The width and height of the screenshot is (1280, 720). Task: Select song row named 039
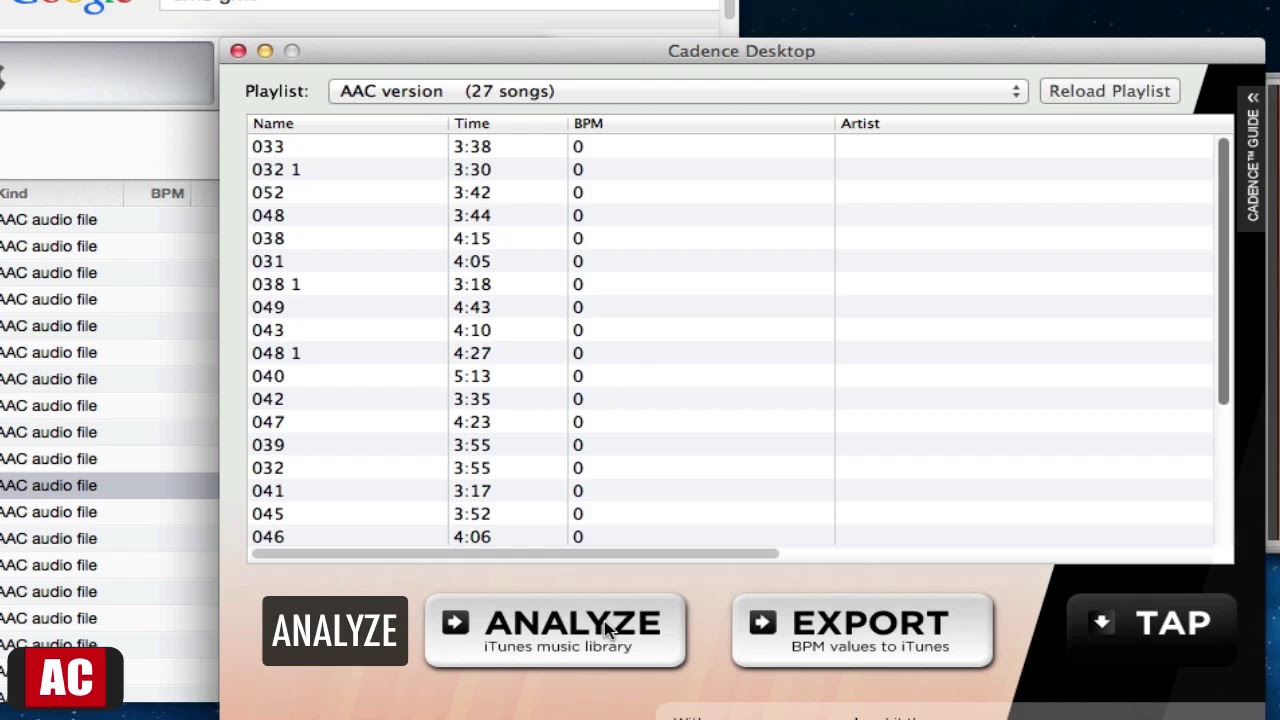pyautogui.click(x=730, y=445)
